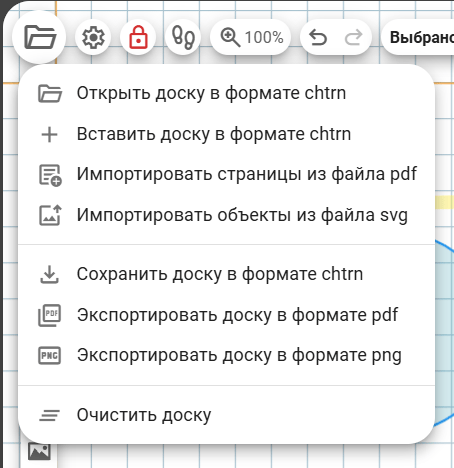Click the image tool icon below menu
454x468 pixels.
39,452
